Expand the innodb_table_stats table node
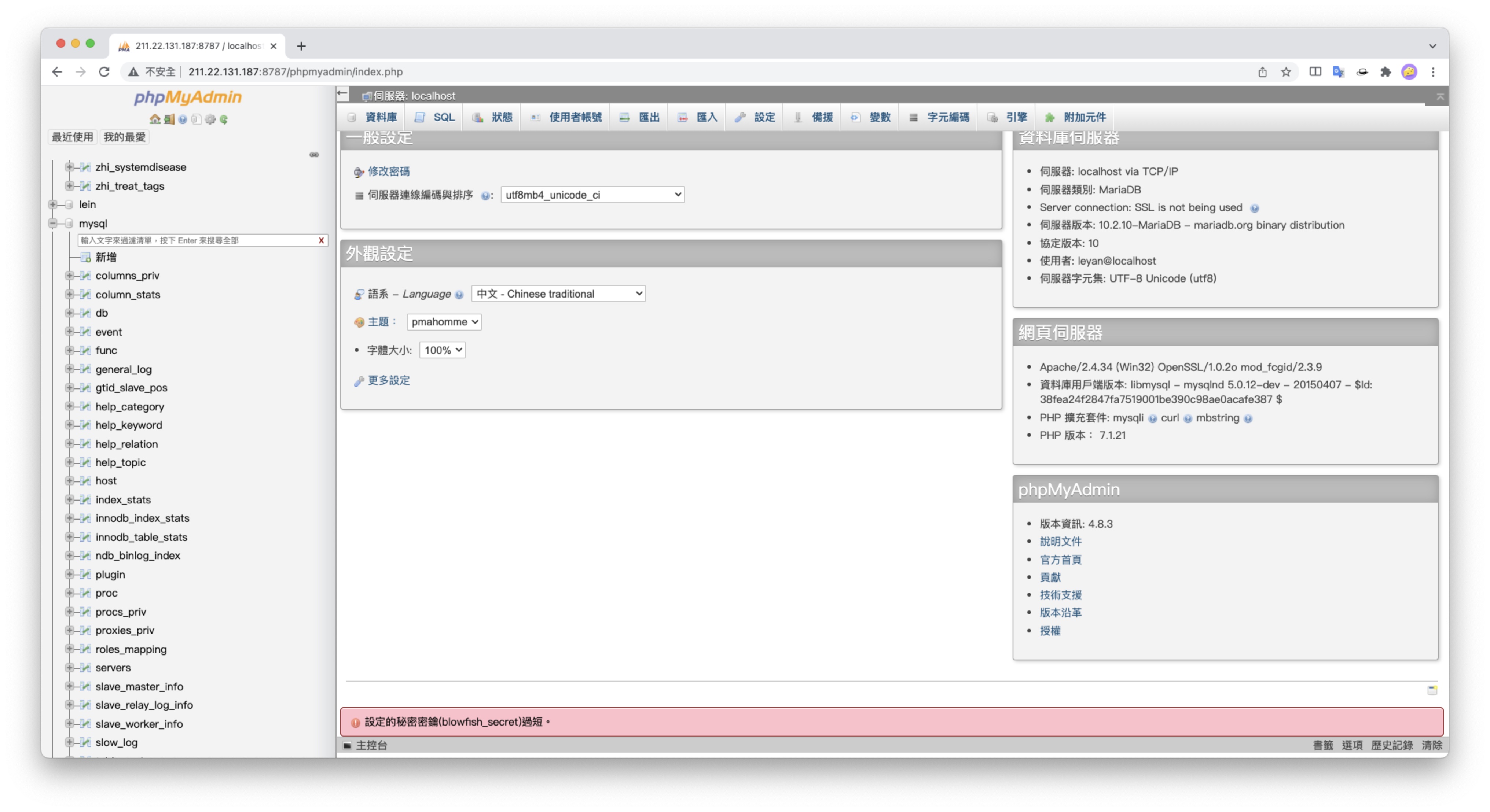Screen dimensions: 1490x812 (x=69, y=537)
